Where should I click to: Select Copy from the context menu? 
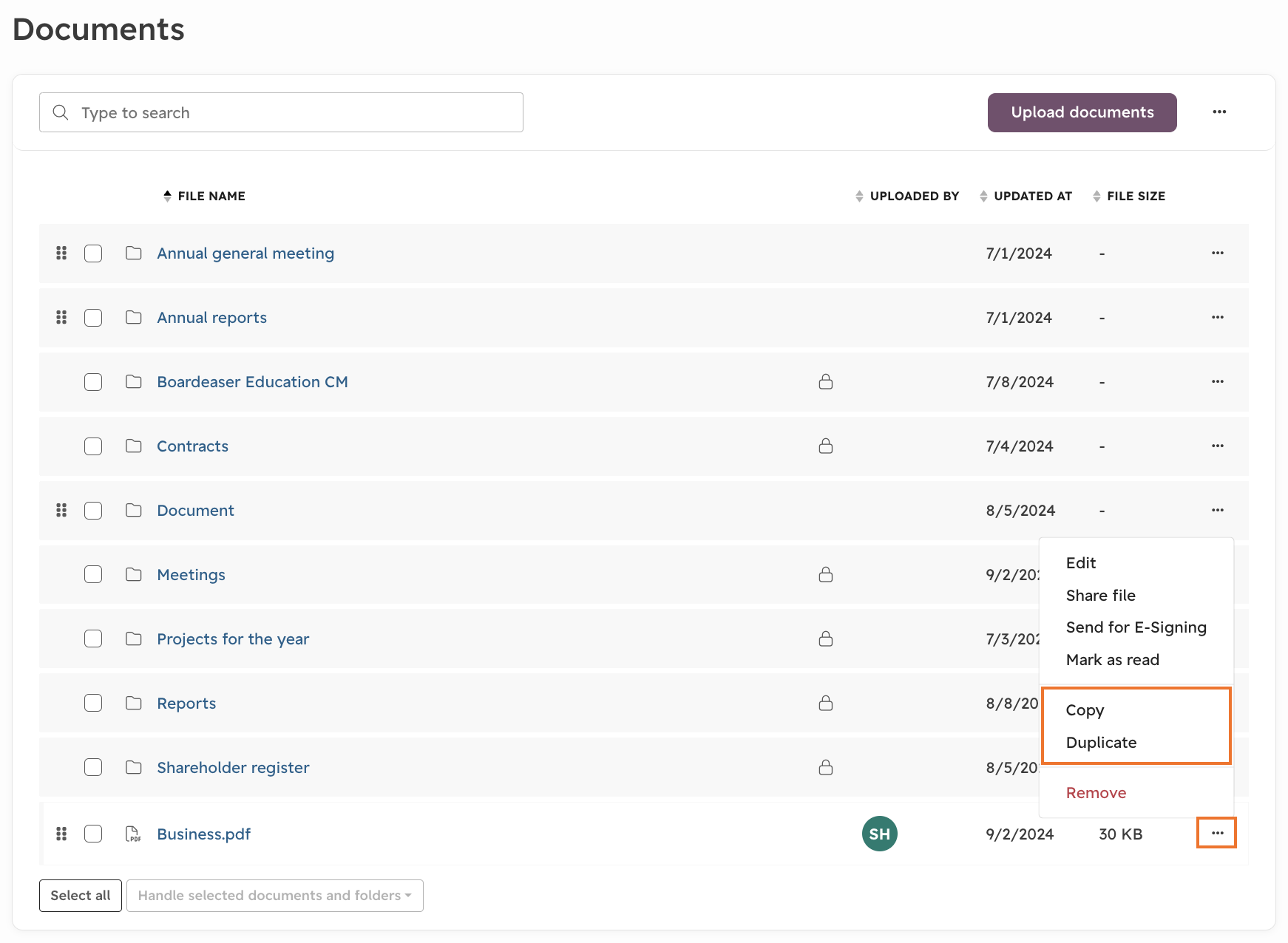(1085, 710)
